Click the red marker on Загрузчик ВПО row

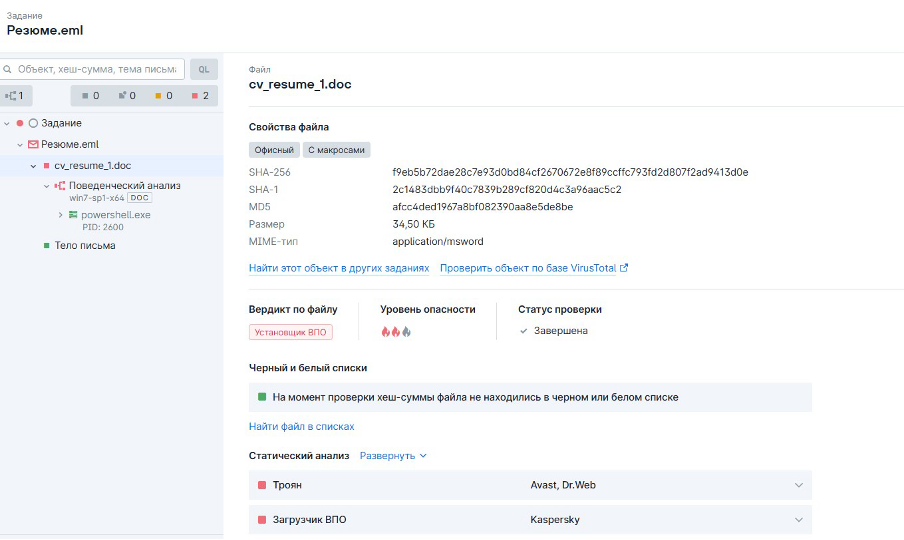point(262,520)
